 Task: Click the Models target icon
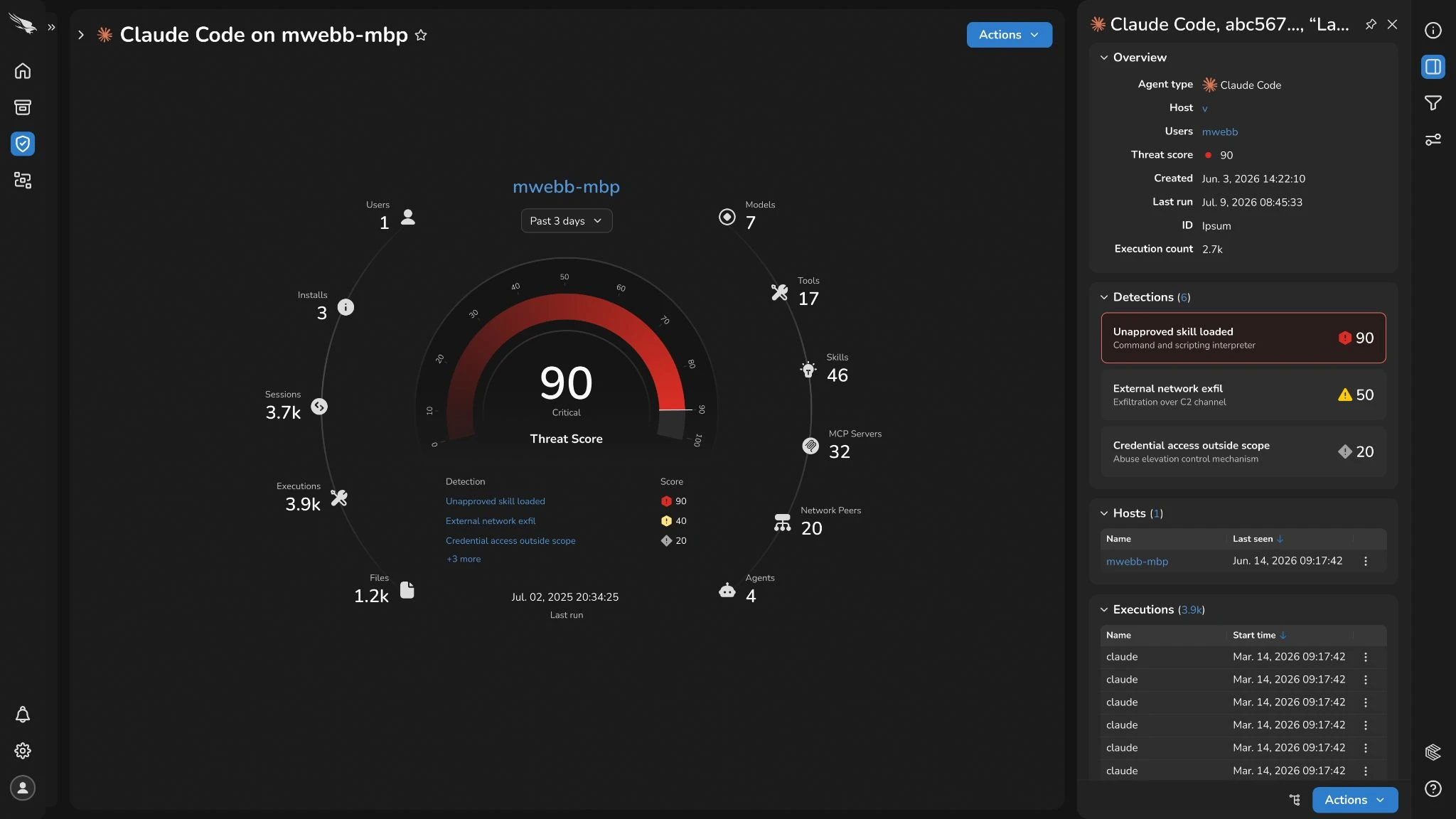click(727, 217)
